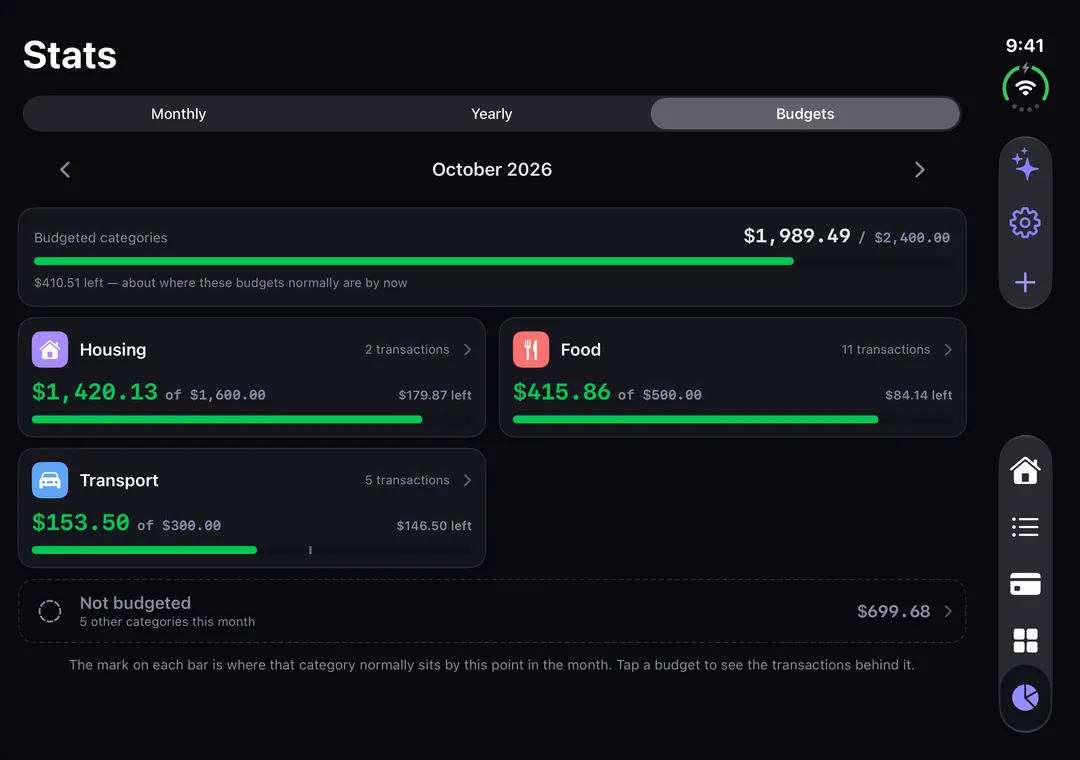Click the purple Housing category icon
Viewport: 1080px width, 760px height.
pos(50,349)
